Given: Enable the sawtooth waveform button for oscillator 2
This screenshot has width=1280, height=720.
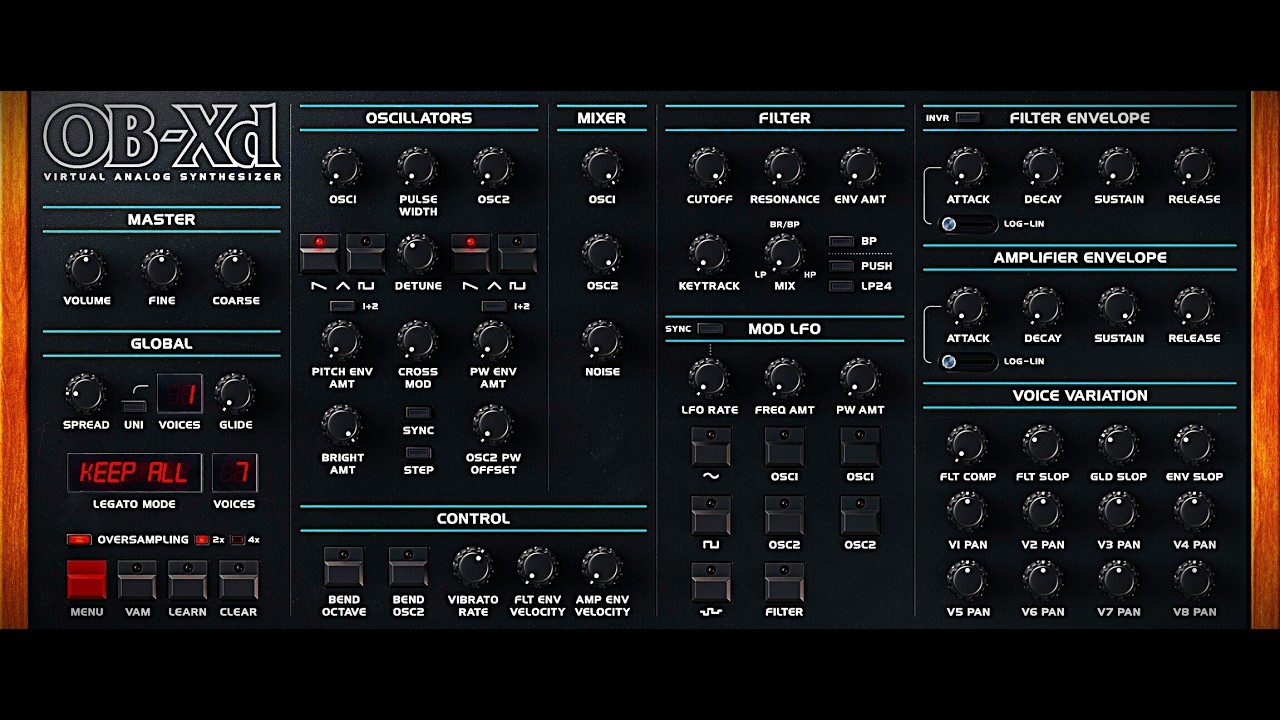Looking at the screenshot, I should coord(471,253).
